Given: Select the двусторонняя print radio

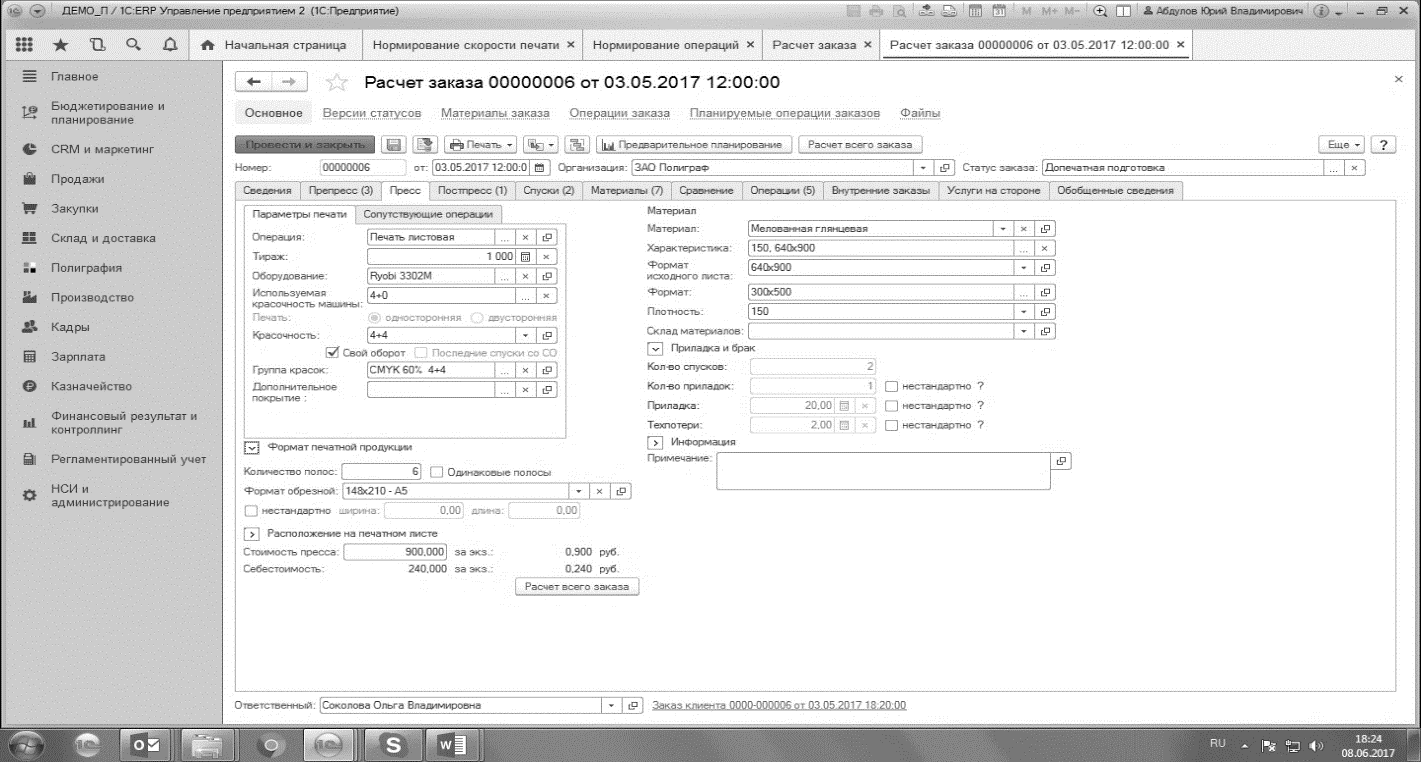Looking at the screenshot, I should (x=476, y=317).
